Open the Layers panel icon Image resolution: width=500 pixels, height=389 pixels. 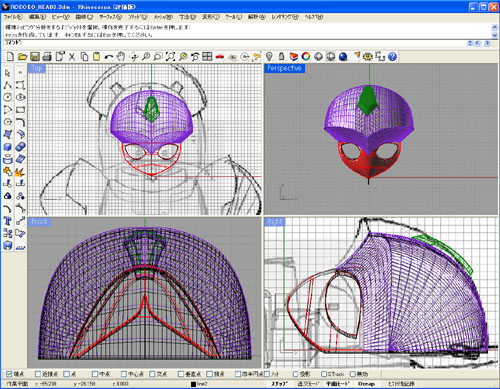(x=294, y=57)
